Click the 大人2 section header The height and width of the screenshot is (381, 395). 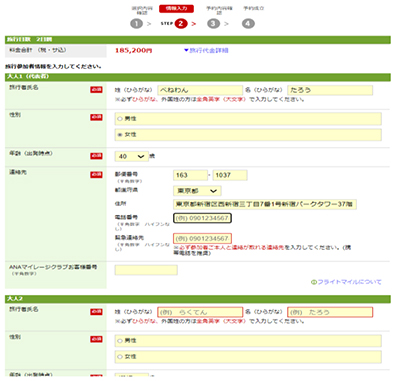click(x=198, y=299)
